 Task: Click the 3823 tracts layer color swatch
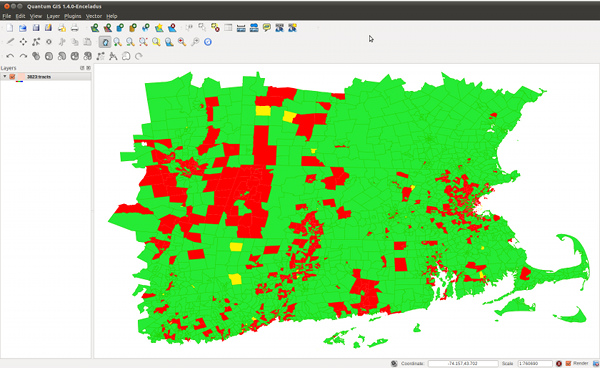pos(21,77)
